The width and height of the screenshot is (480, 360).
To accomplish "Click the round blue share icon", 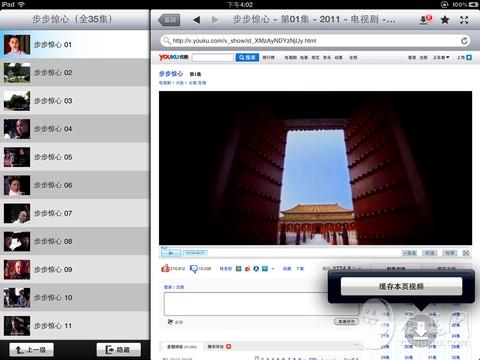I will 256,268.
